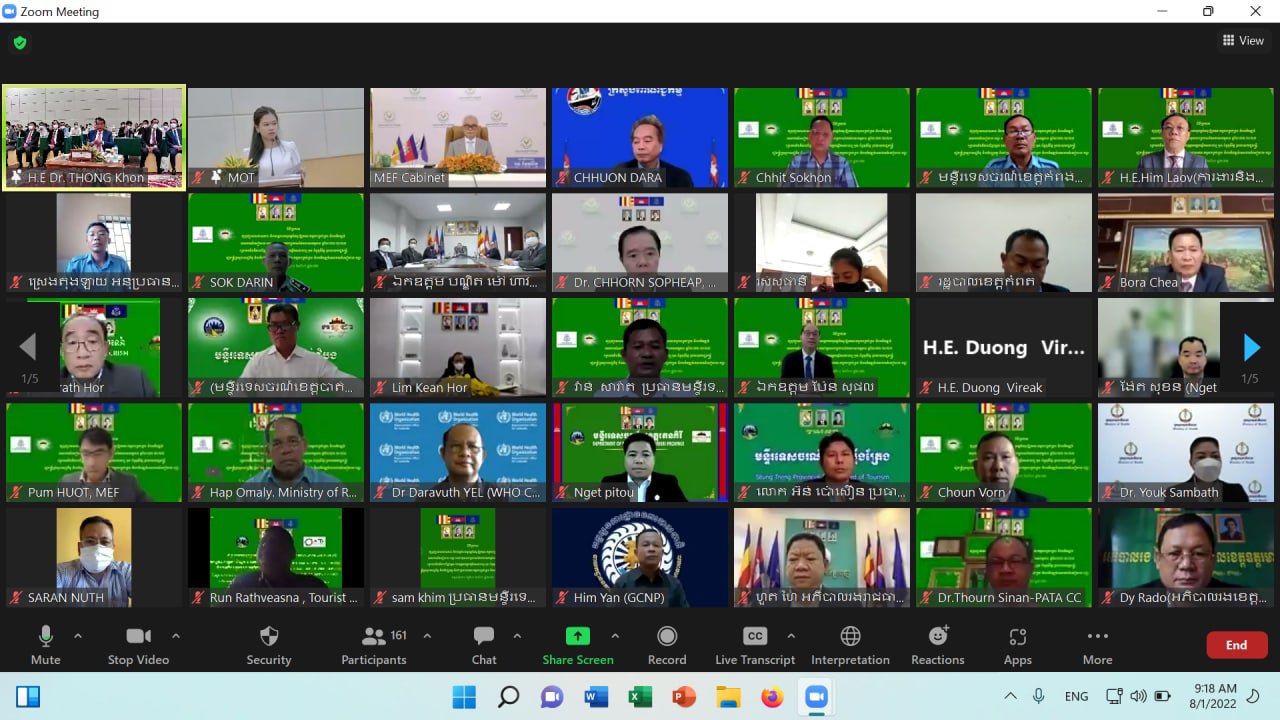Click the green encryption shield icon
1280x720 pixels.
coord(20,43)
